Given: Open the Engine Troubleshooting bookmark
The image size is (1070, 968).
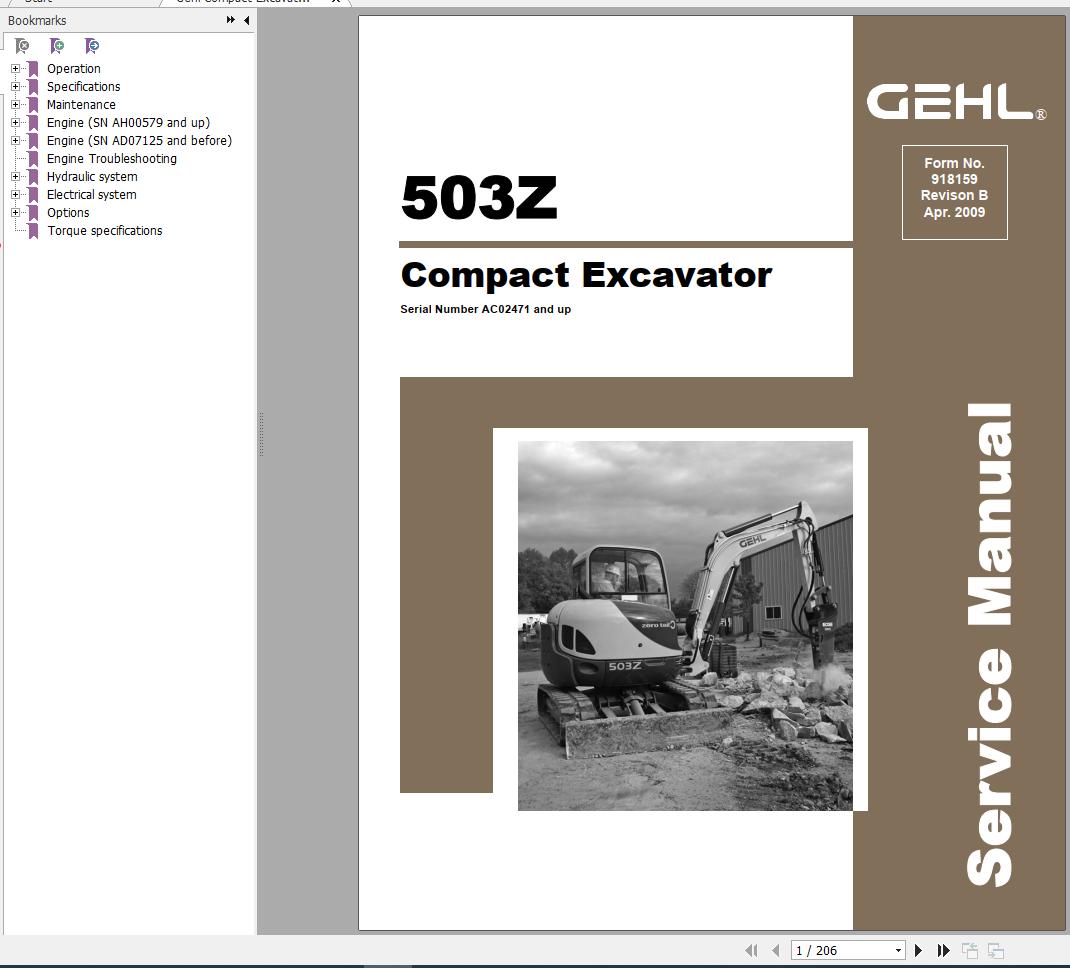Looking at the screenshot, I should click(111, 158).
